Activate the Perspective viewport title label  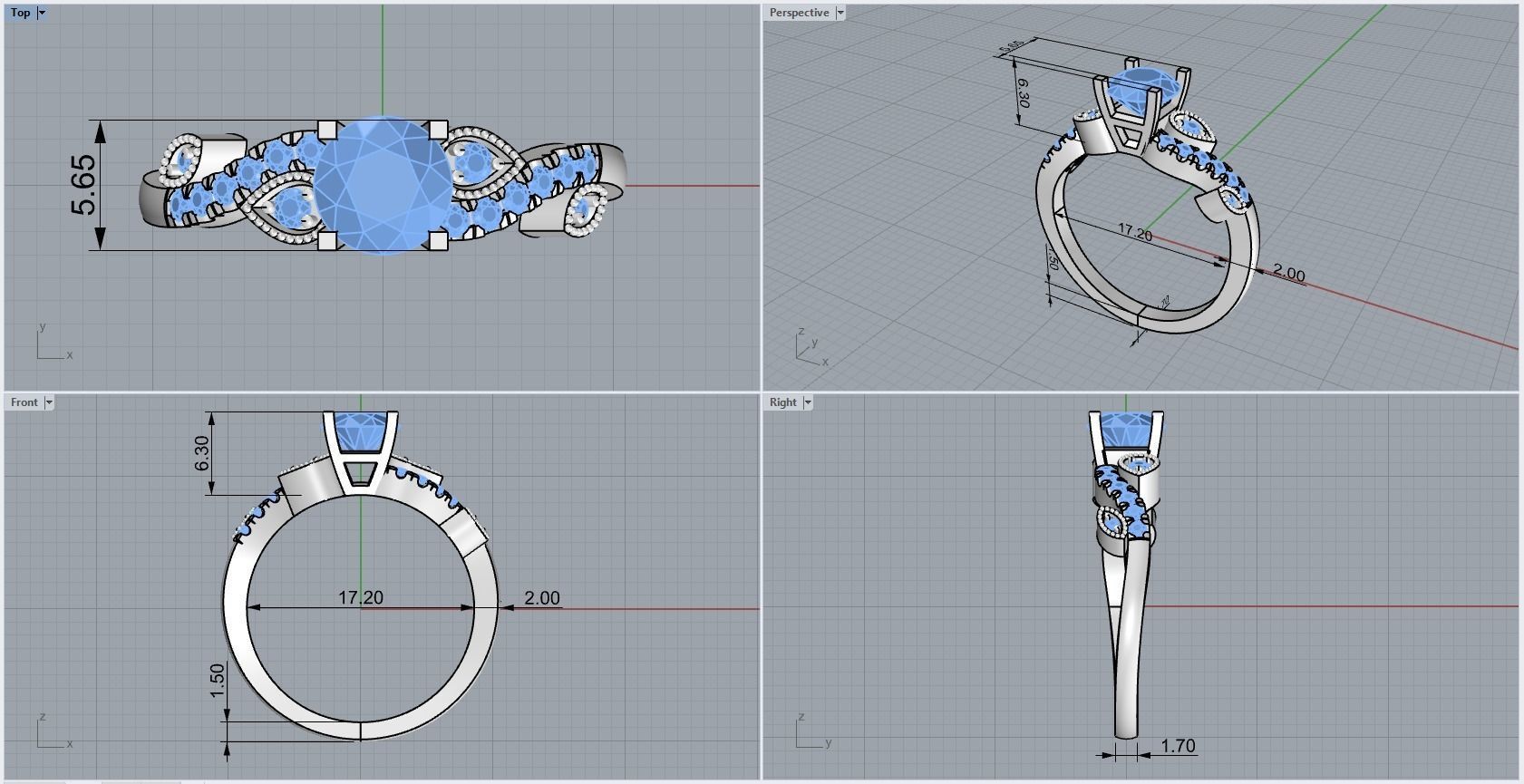[799, 13]
